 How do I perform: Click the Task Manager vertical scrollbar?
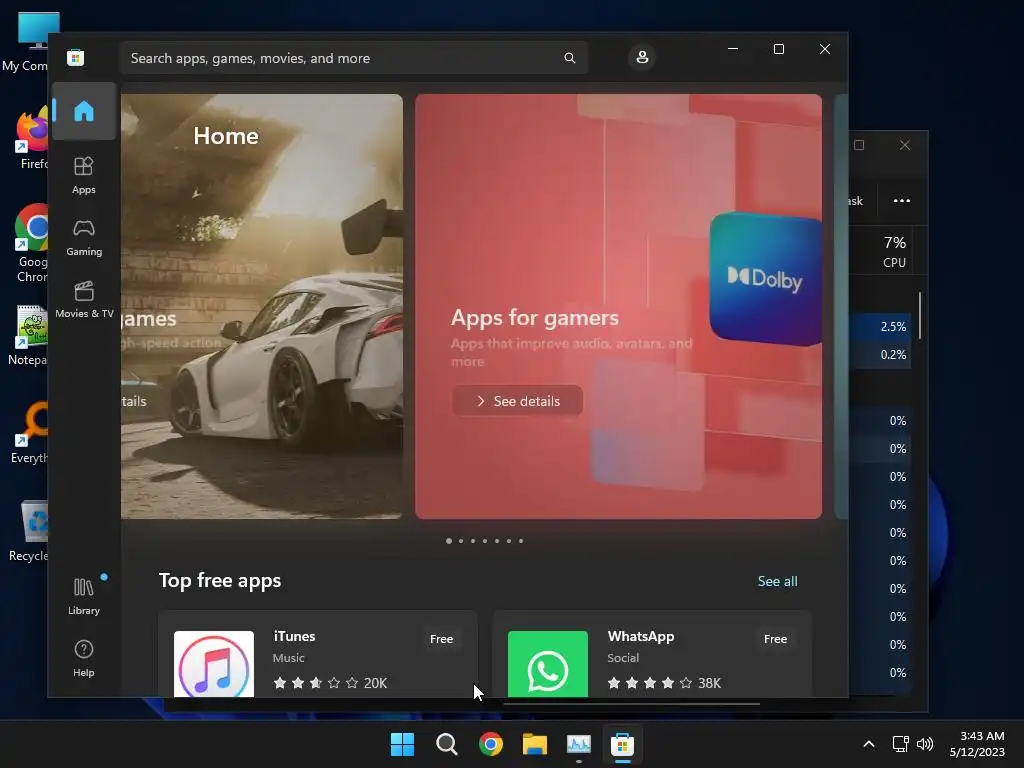920,315
